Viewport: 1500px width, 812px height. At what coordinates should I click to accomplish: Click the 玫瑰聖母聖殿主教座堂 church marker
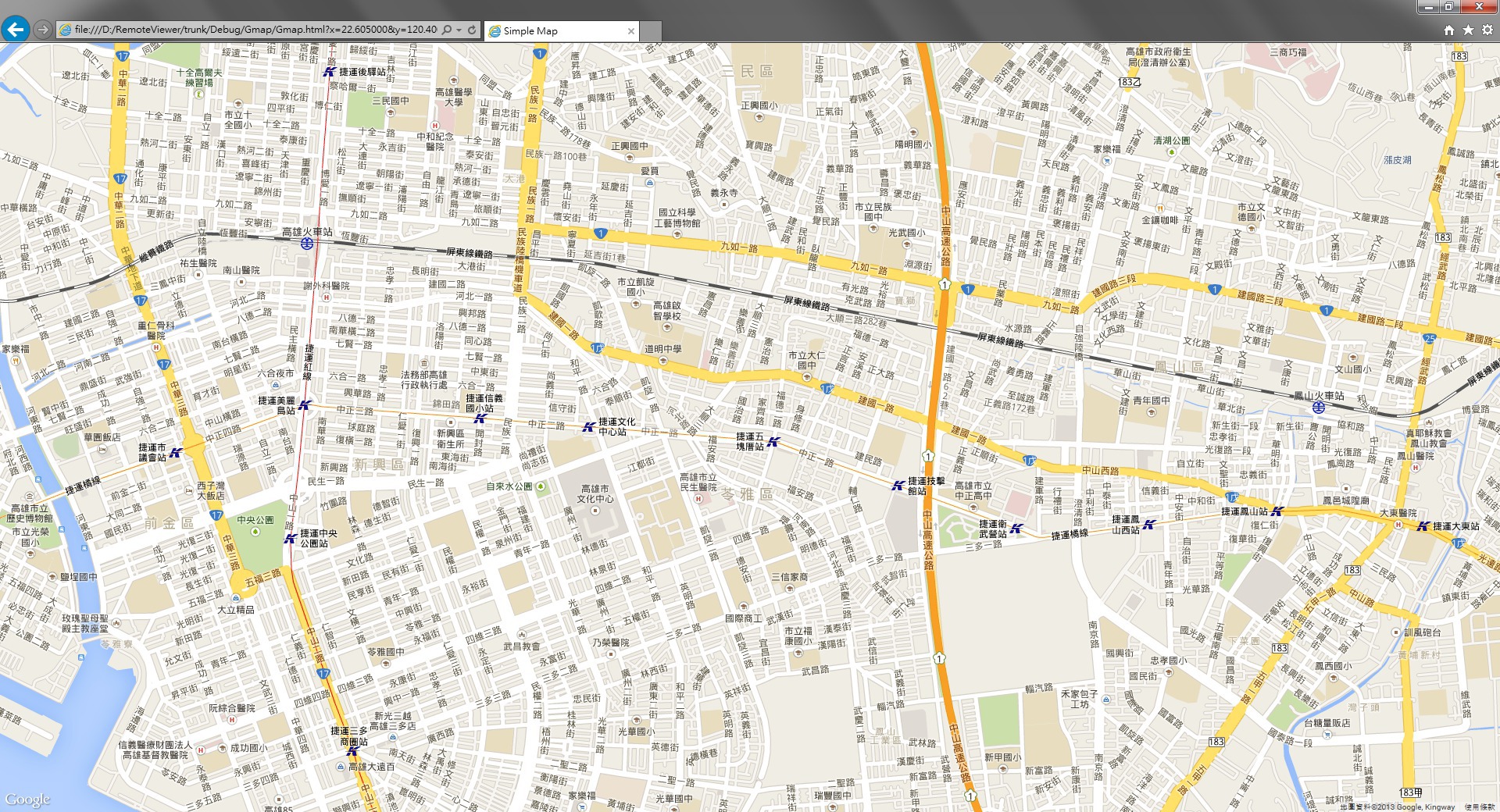[x=116, y=624]
